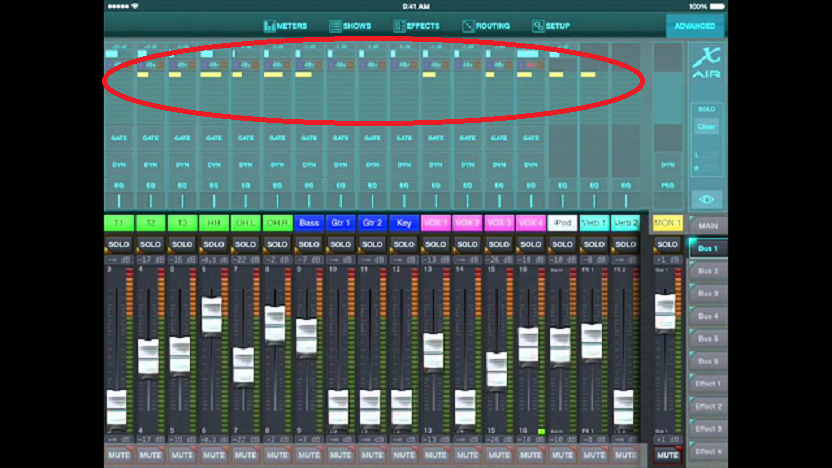Mute the OH L channel
832x468 pixels.
pos(245,455)
